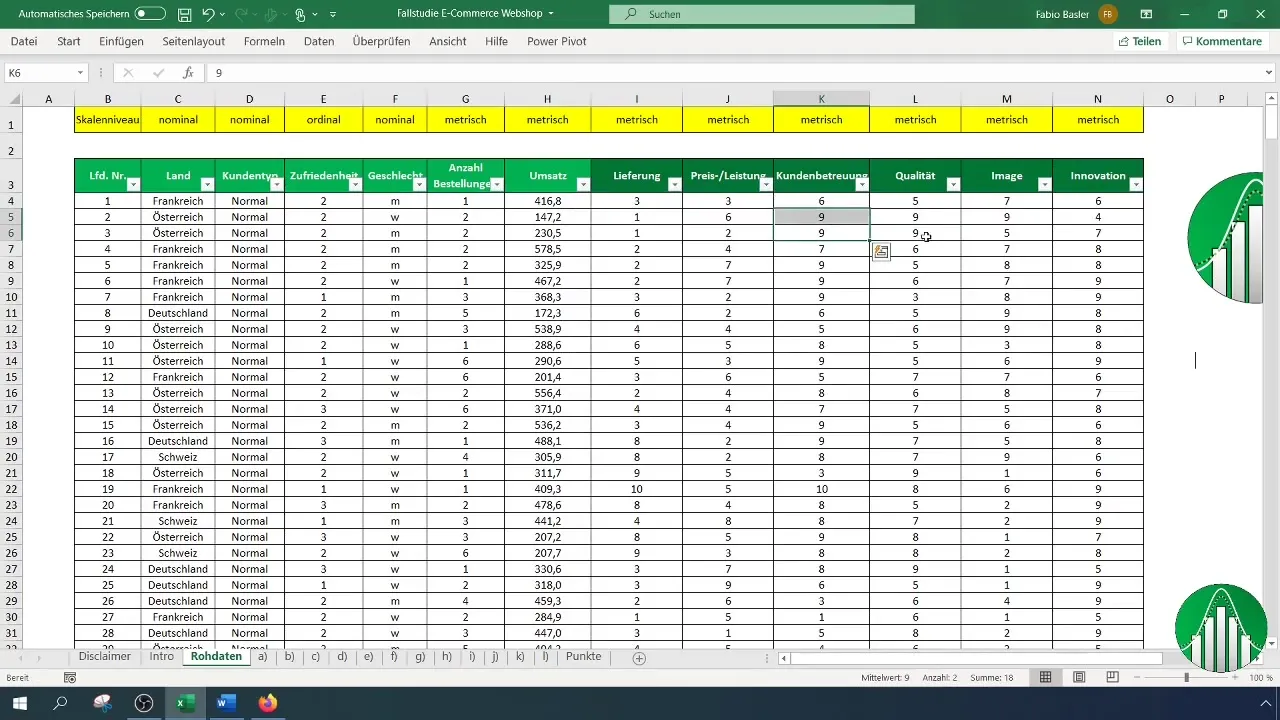Image resolution: width=1280 pixels, height=720 pixels.
Task: Click the Name Box showing K6
Action: point(38,73)
